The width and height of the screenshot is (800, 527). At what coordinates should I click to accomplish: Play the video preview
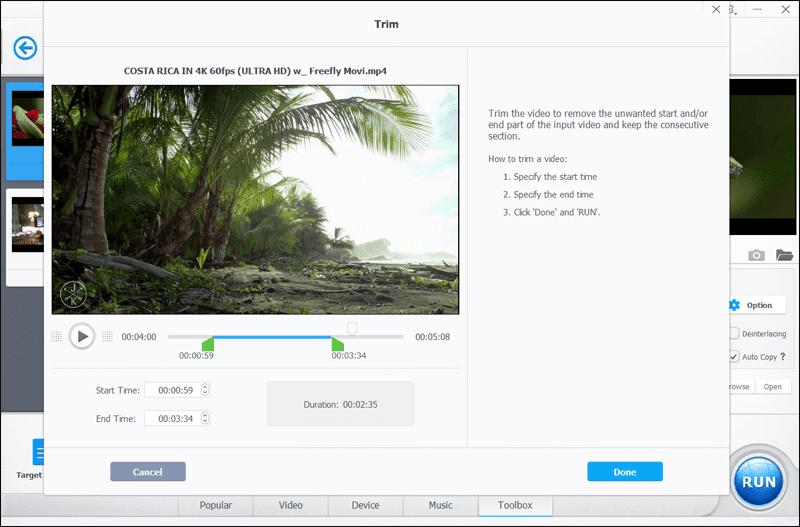tap(82, 336)
